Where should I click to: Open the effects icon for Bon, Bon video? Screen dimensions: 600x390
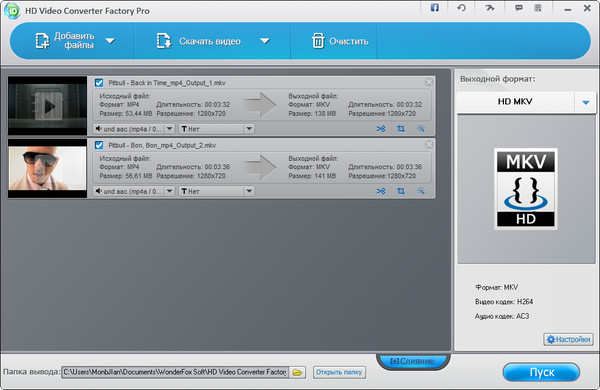coord(421,191)
